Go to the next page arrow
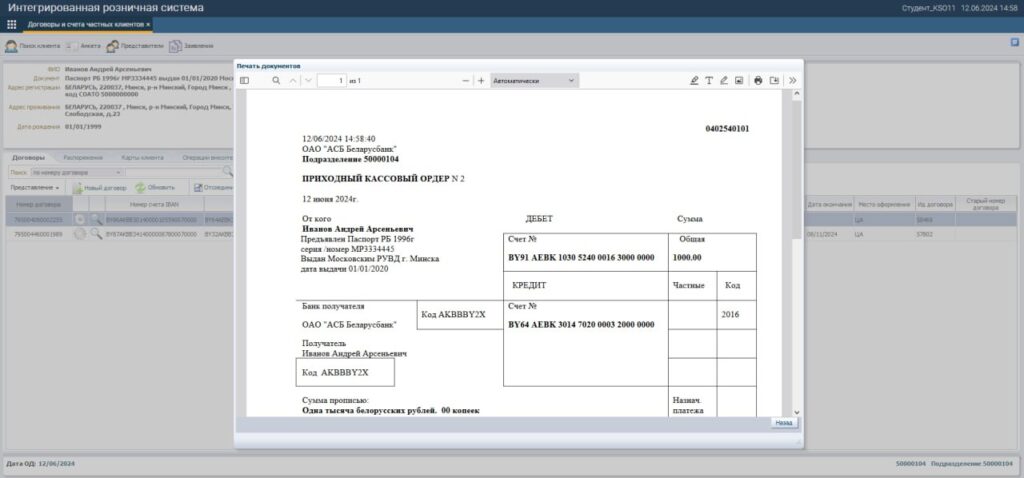Viewport: 1024px width, 478px height. [309, 80]
